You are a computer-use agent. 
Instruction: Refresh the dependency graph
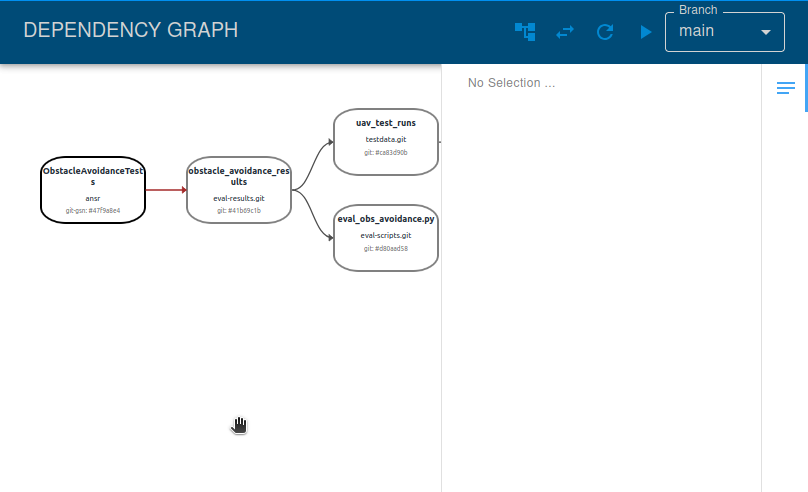[605, 32]
